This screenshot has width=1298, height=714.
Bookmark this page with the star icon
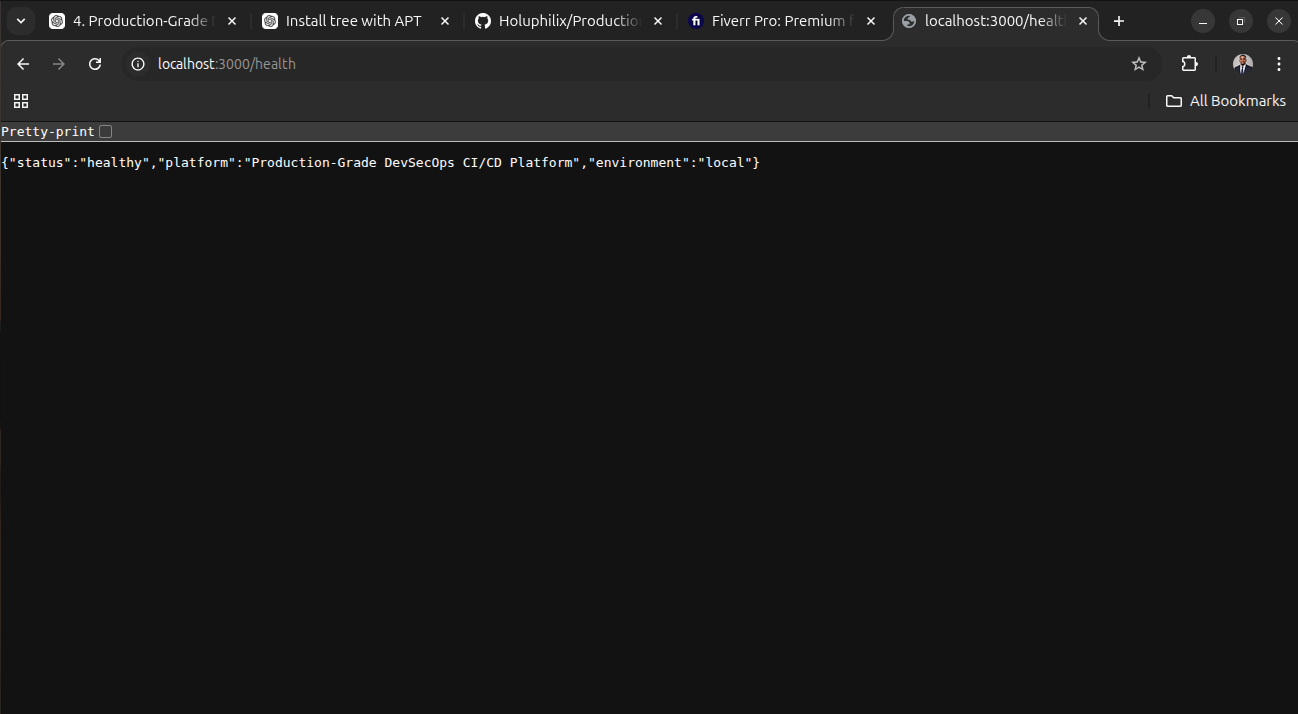[1138, 64]
